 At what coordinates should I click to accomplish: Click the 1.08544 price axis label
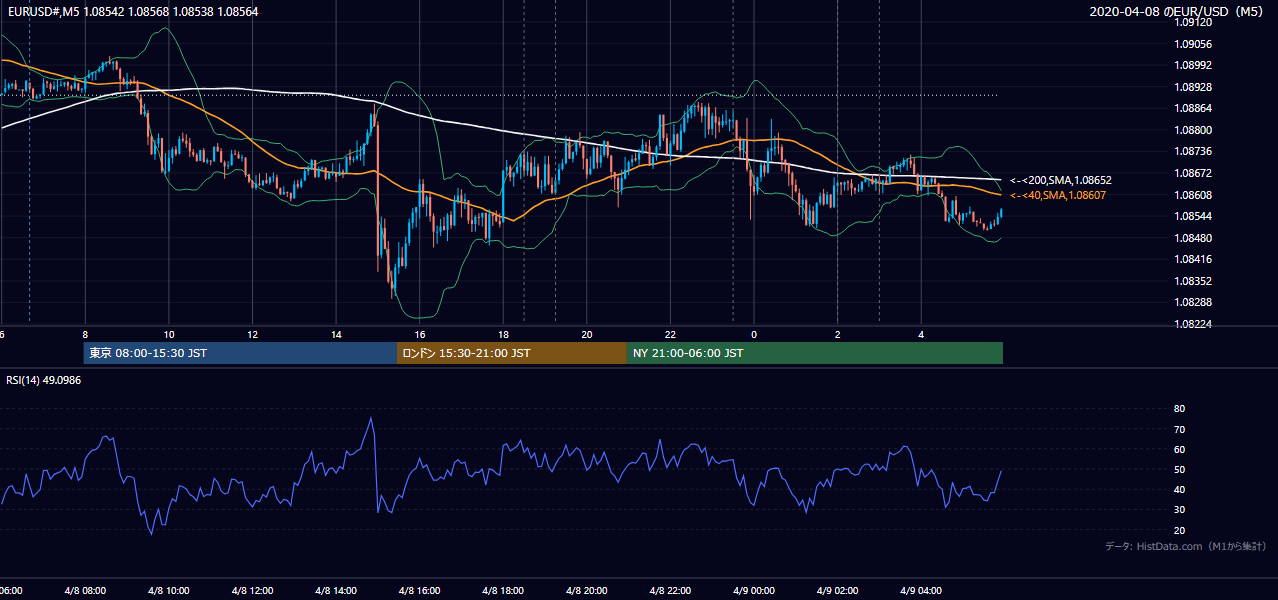click(1193, 216)
